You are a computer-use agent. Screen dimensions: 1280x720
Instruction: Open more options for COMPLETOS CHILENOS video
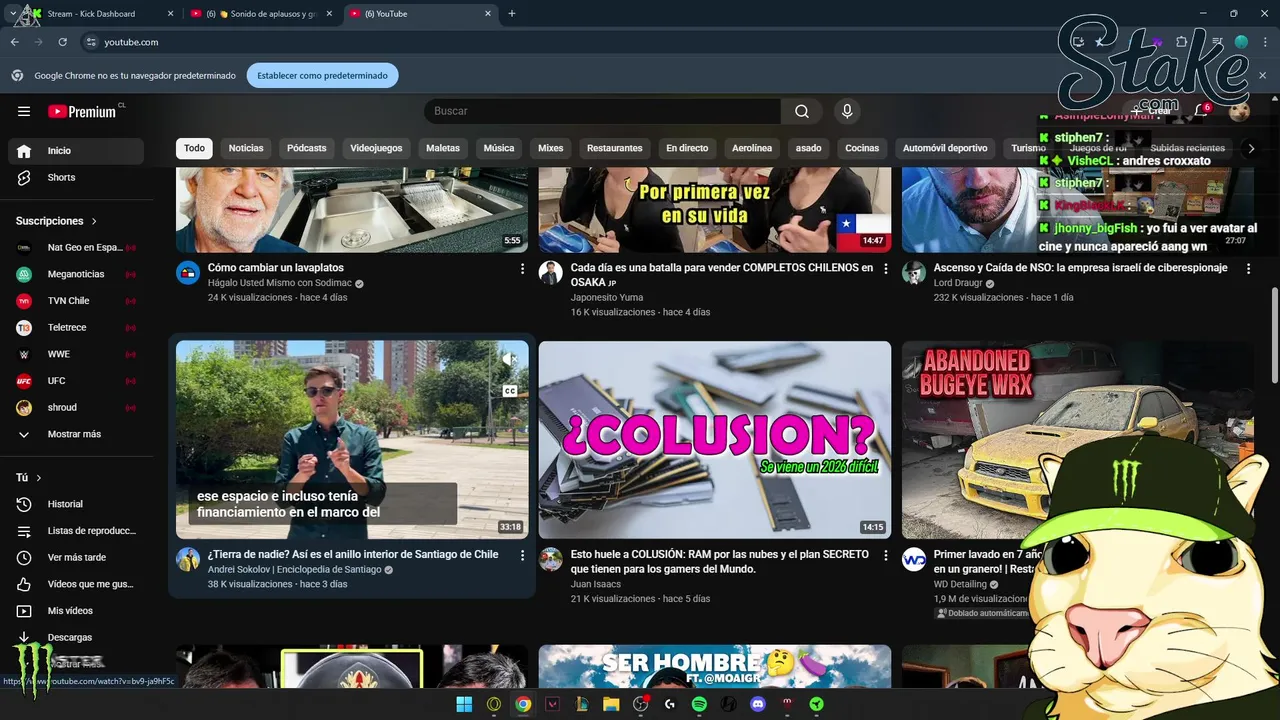(885, 269)
